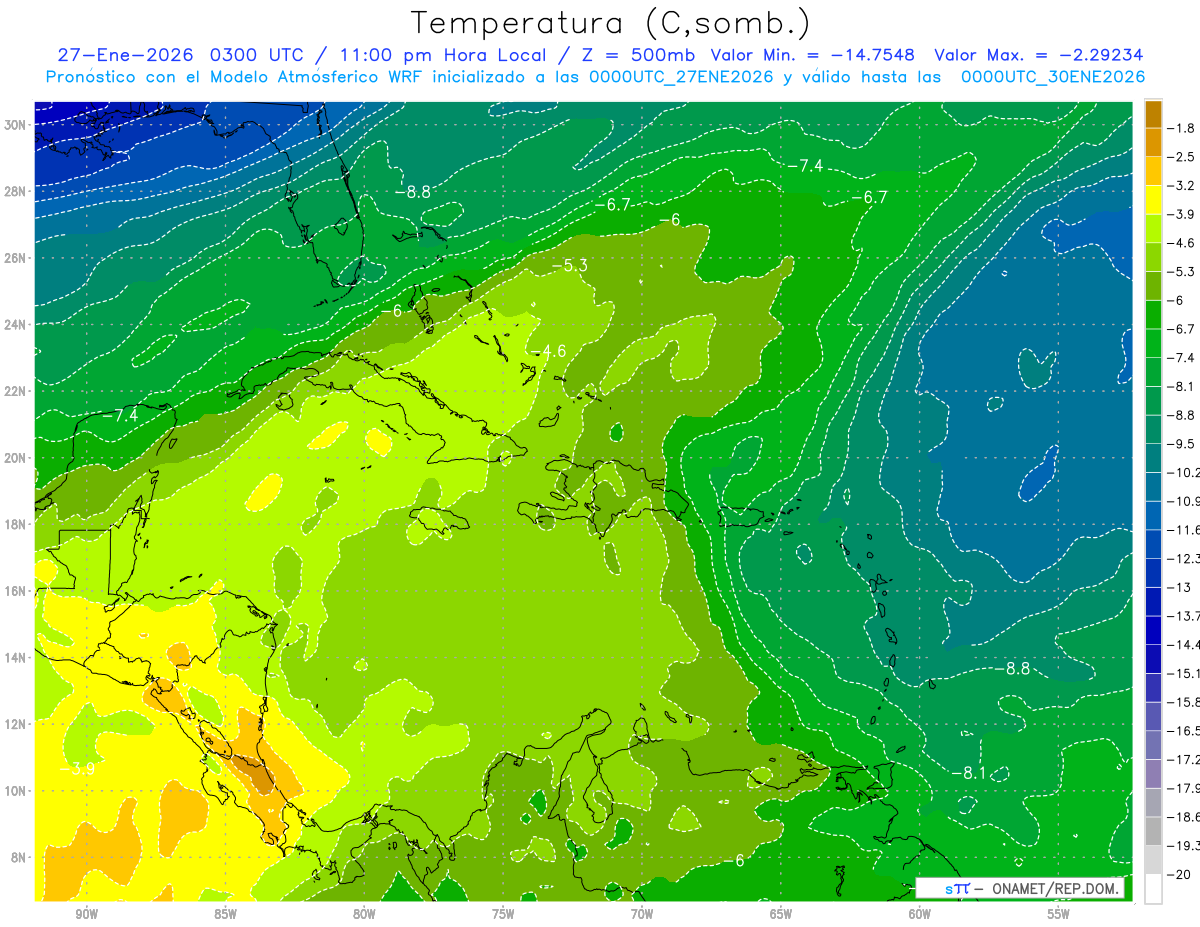This screenshot has width=1200, height=927.
Task: Click the -5.3 contour label on the map
Action: (x=569, y=265)
